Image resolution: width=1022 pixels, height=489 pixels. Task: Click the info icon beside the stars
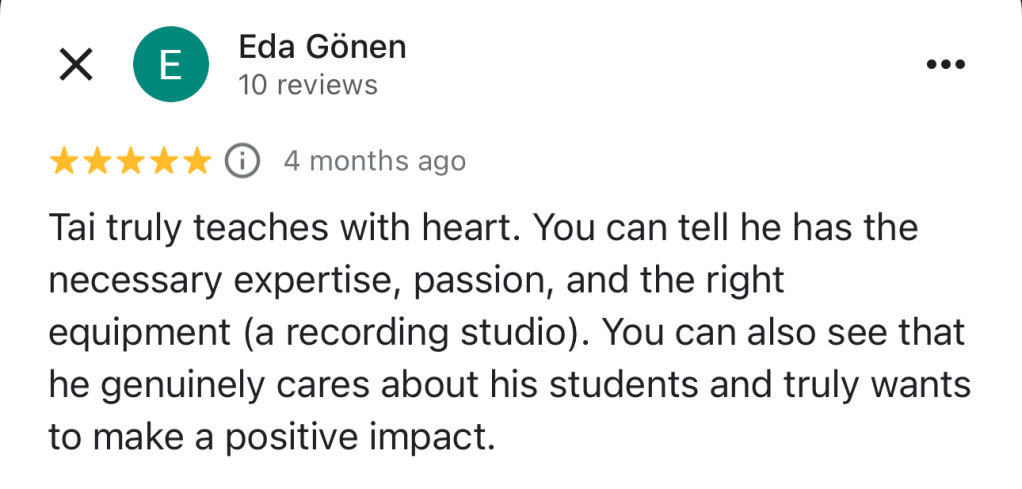[x=243, y=160]
